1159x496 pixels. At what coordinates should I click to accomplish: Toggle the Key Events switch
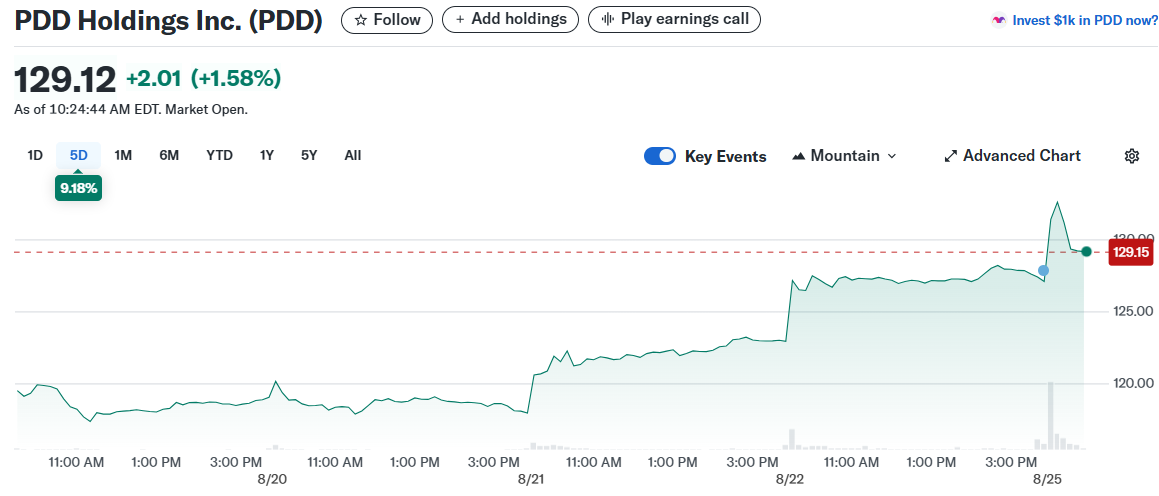[x=659, y=156]
